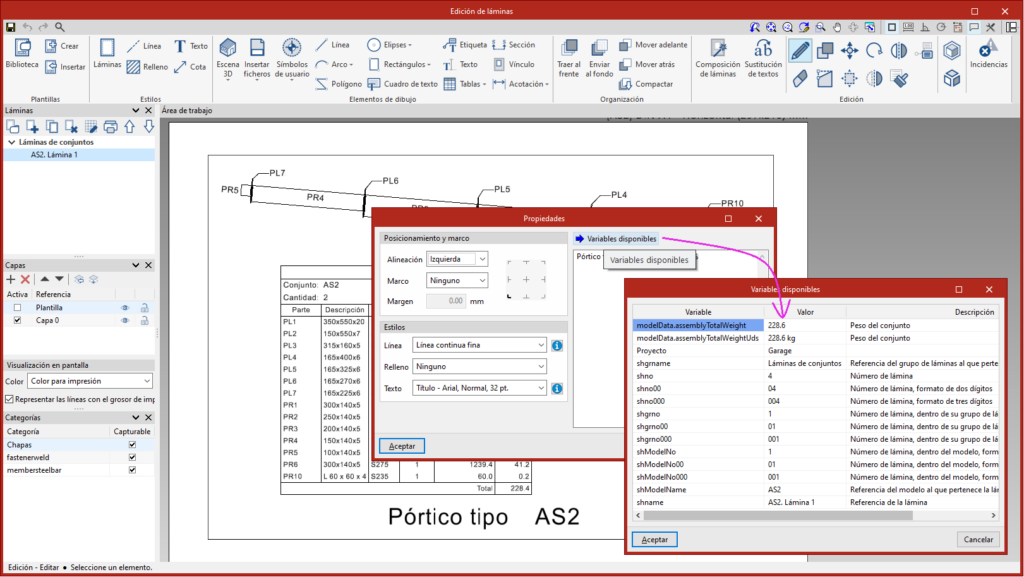
Task: Toggle visibility eye of Capa 0
Action: click(x=126, y=321)
